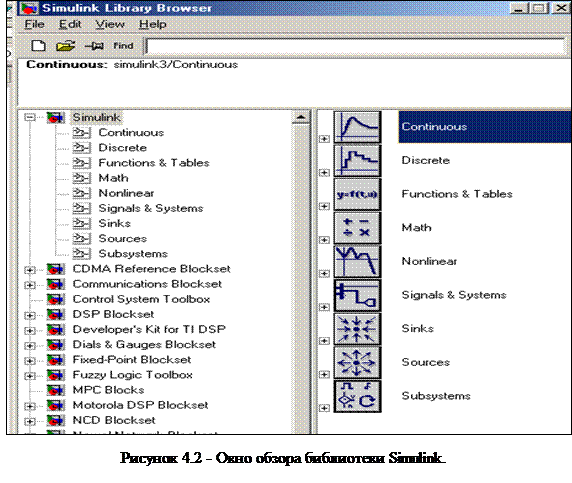Select Subsystems in the library tree
572x483 pixels.
133,254
